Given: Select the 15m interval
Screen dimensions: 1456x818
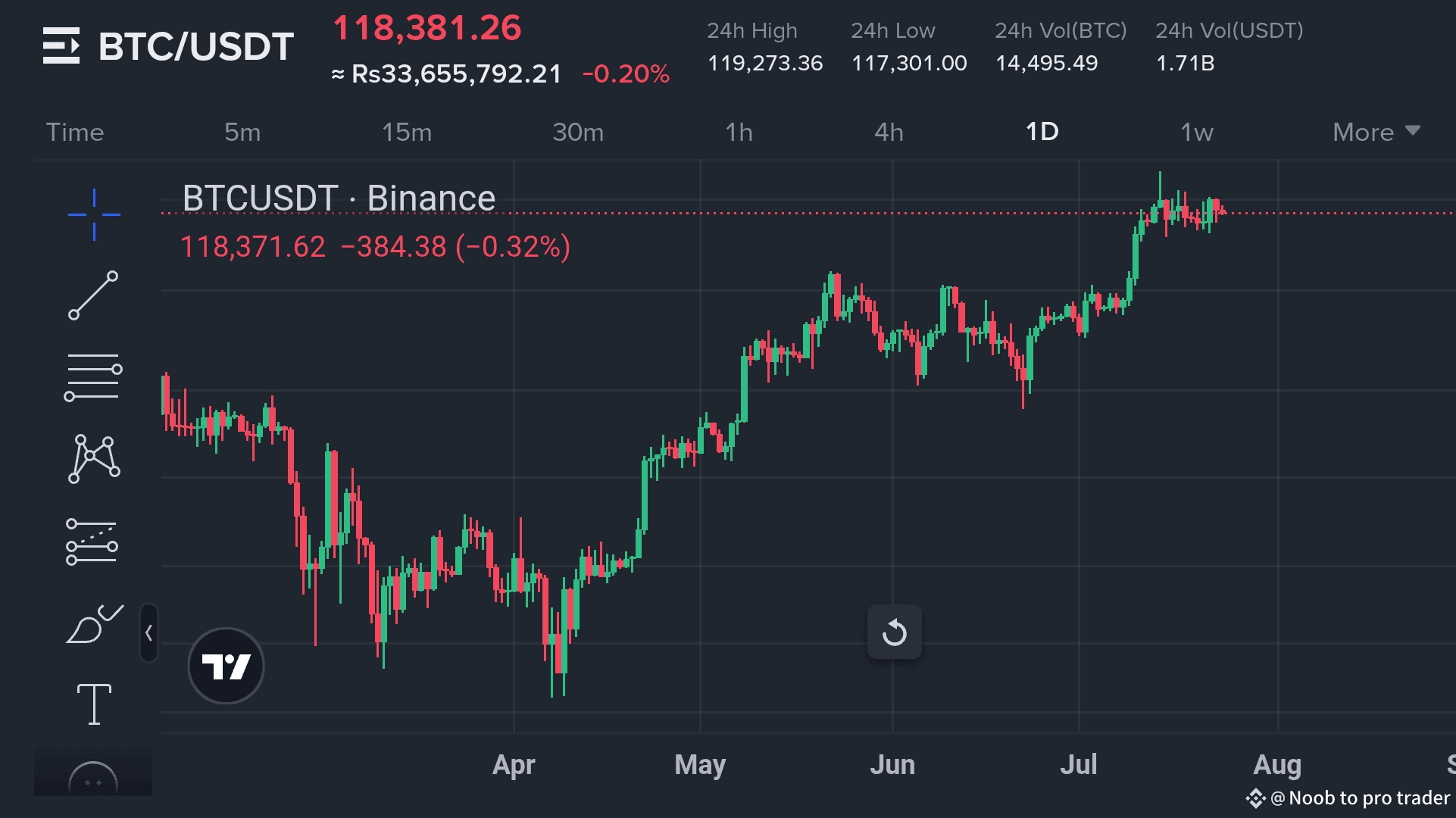Looking at the screenshot, I should pos(407,132).
